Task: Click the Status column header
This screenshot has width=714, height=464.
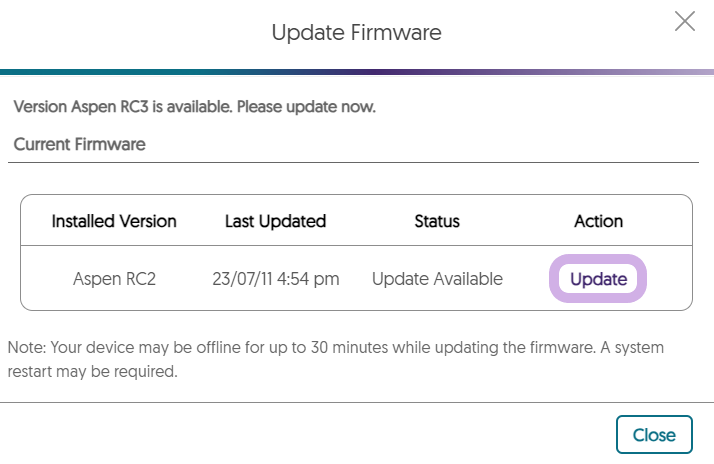Action: point(437,221)
